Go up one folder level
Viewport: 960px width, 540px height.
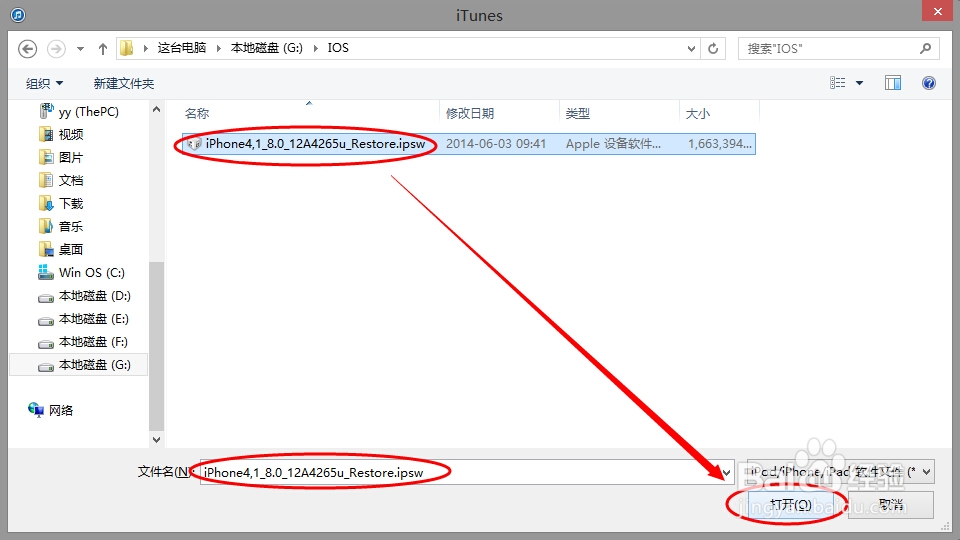[x=103, y=49]
